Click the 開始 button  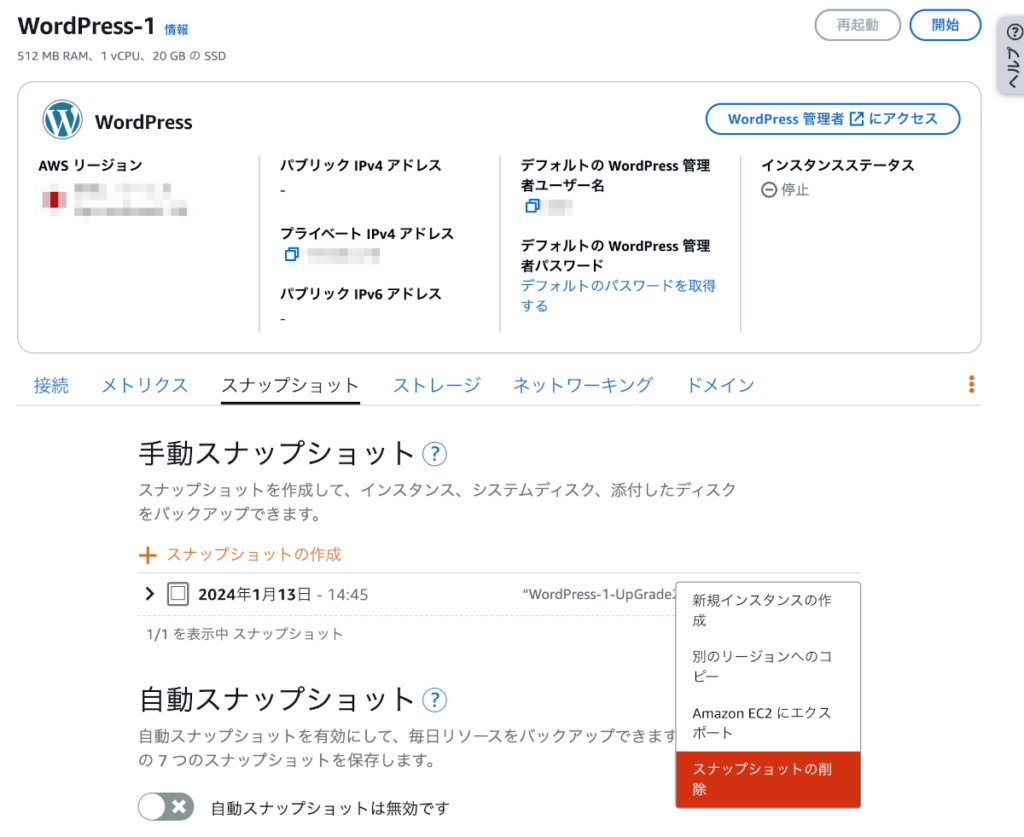pyautogui.click(x=945, y=25)
